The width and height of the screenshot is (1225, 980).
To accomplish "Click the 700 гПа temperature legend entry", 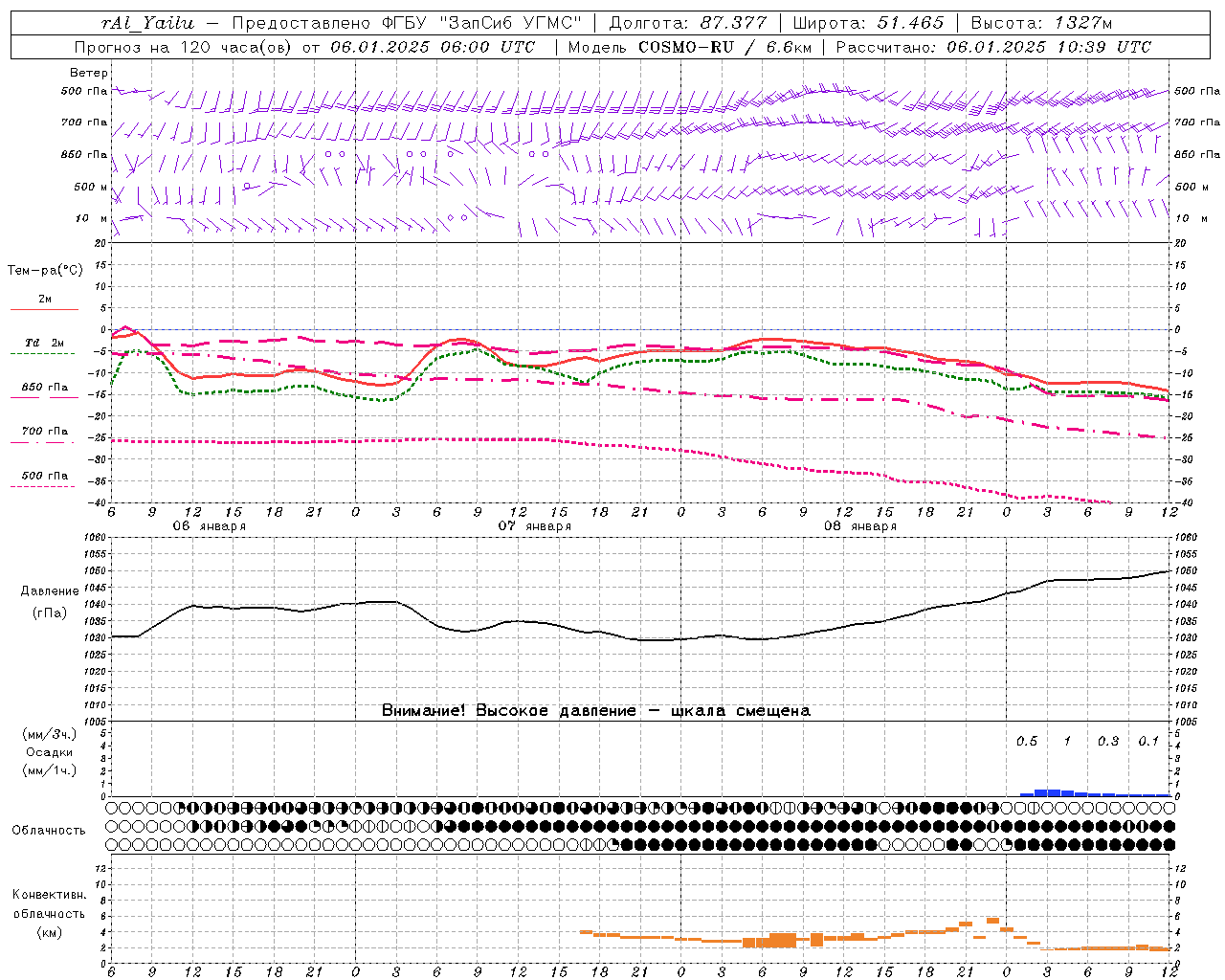I will 44,432.
